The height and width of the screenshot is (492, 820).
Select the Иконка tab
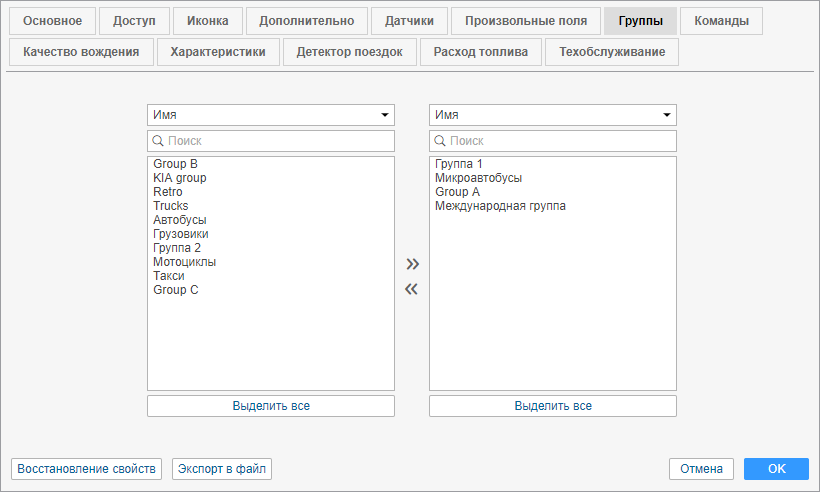[208, 21]
